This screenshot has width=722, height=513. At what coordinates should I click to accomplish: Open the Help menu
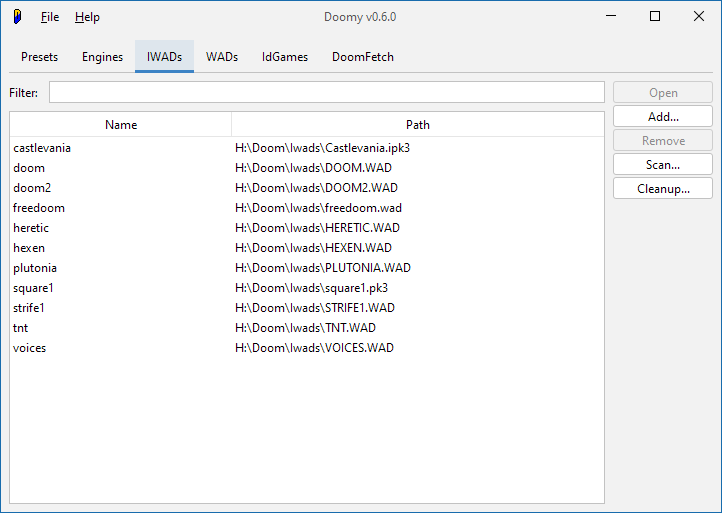tap(87, 17)
